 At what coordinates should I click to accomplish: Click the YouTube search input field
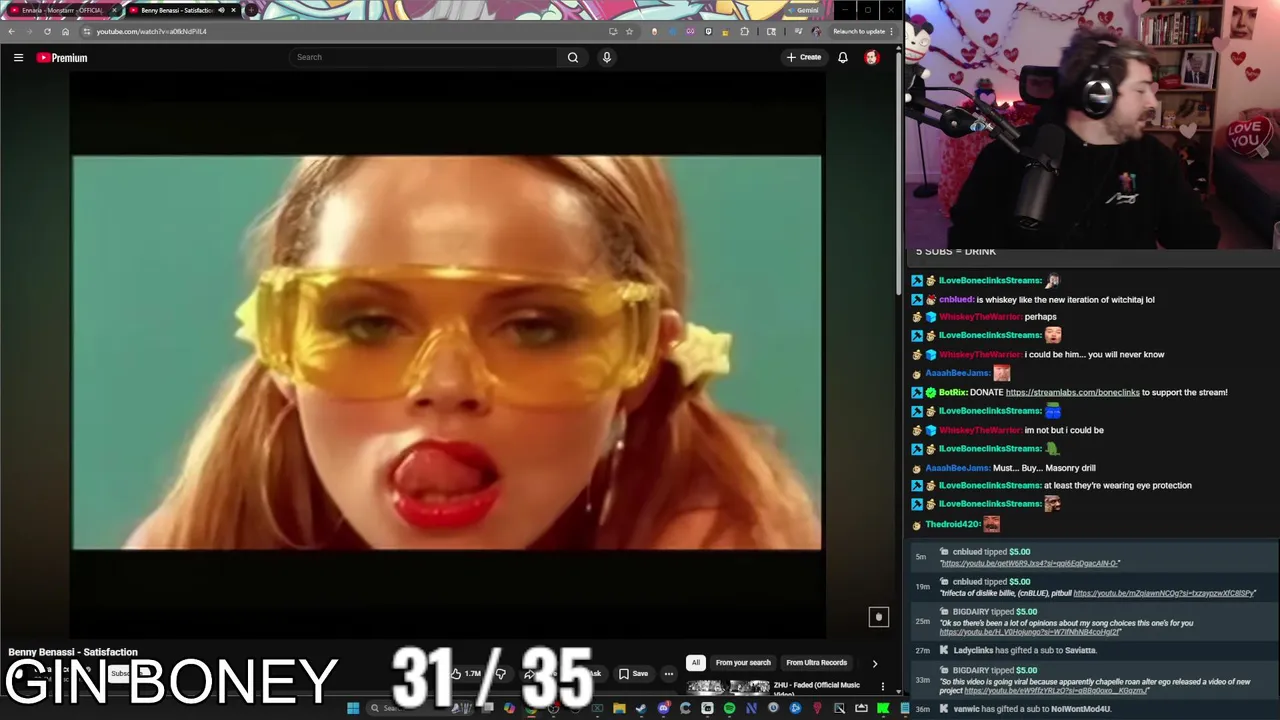[x=423, y=57]
